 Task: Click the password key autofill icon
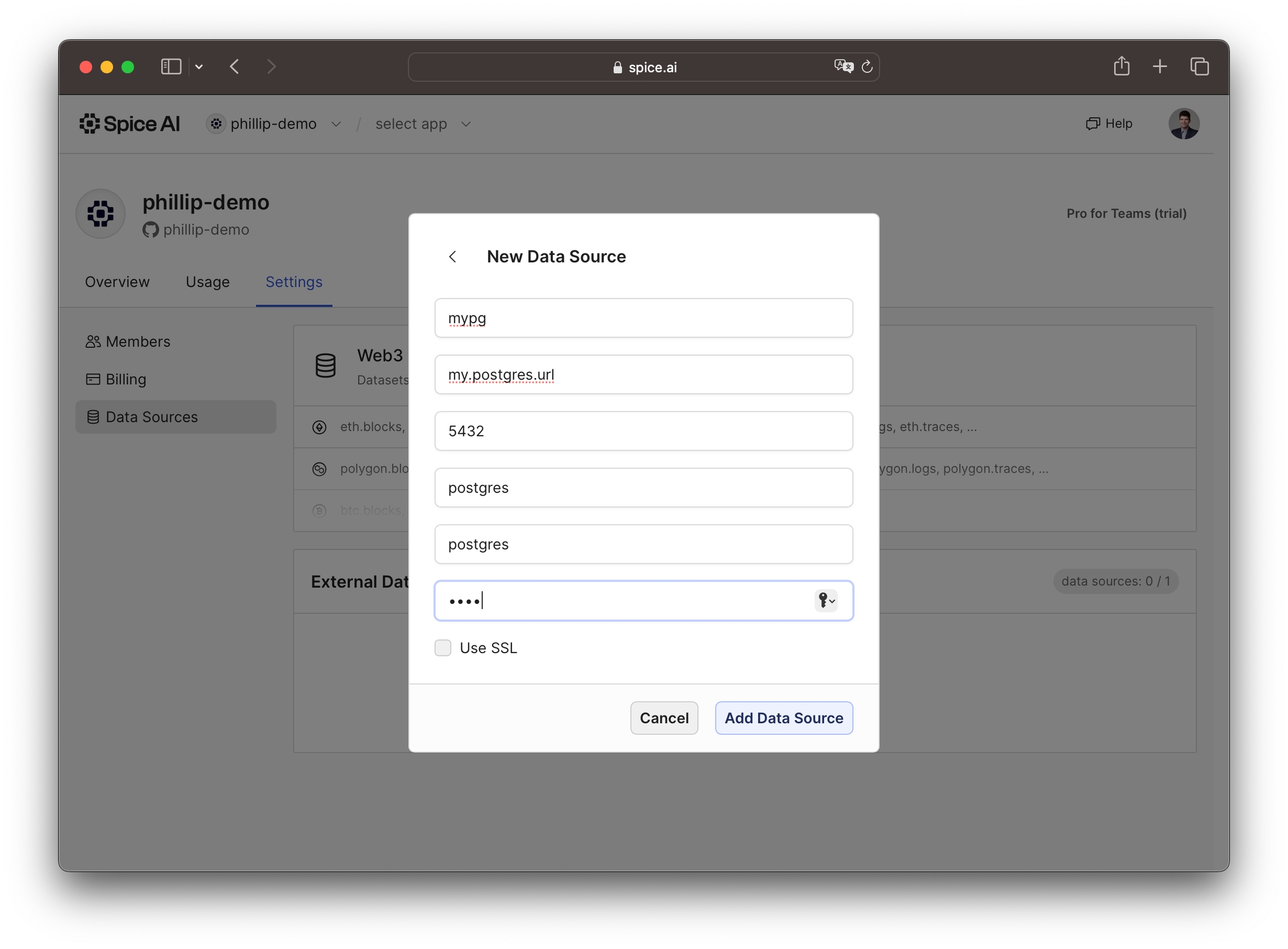click(826, 601)
